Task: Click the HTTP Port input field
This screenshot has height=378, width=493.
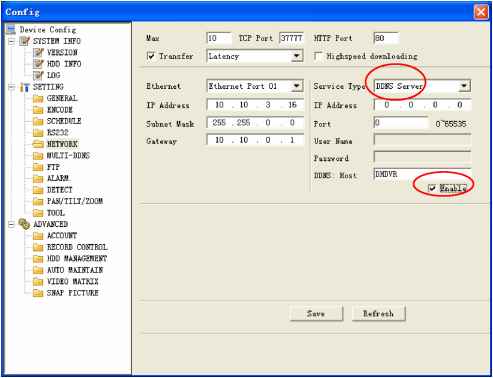Action: tap(386, 38)
